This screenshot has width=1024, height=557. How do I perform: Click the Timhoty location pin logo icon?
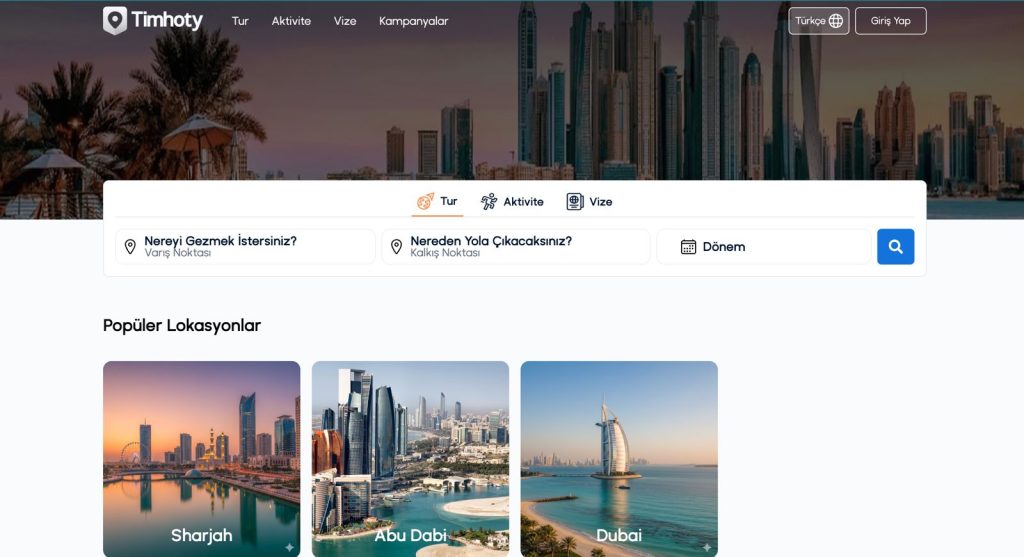(115, 20)
